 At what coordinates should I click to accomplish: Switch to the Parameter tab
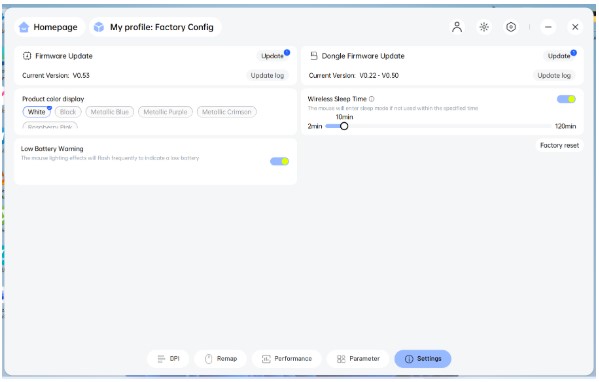pos(358,359)
